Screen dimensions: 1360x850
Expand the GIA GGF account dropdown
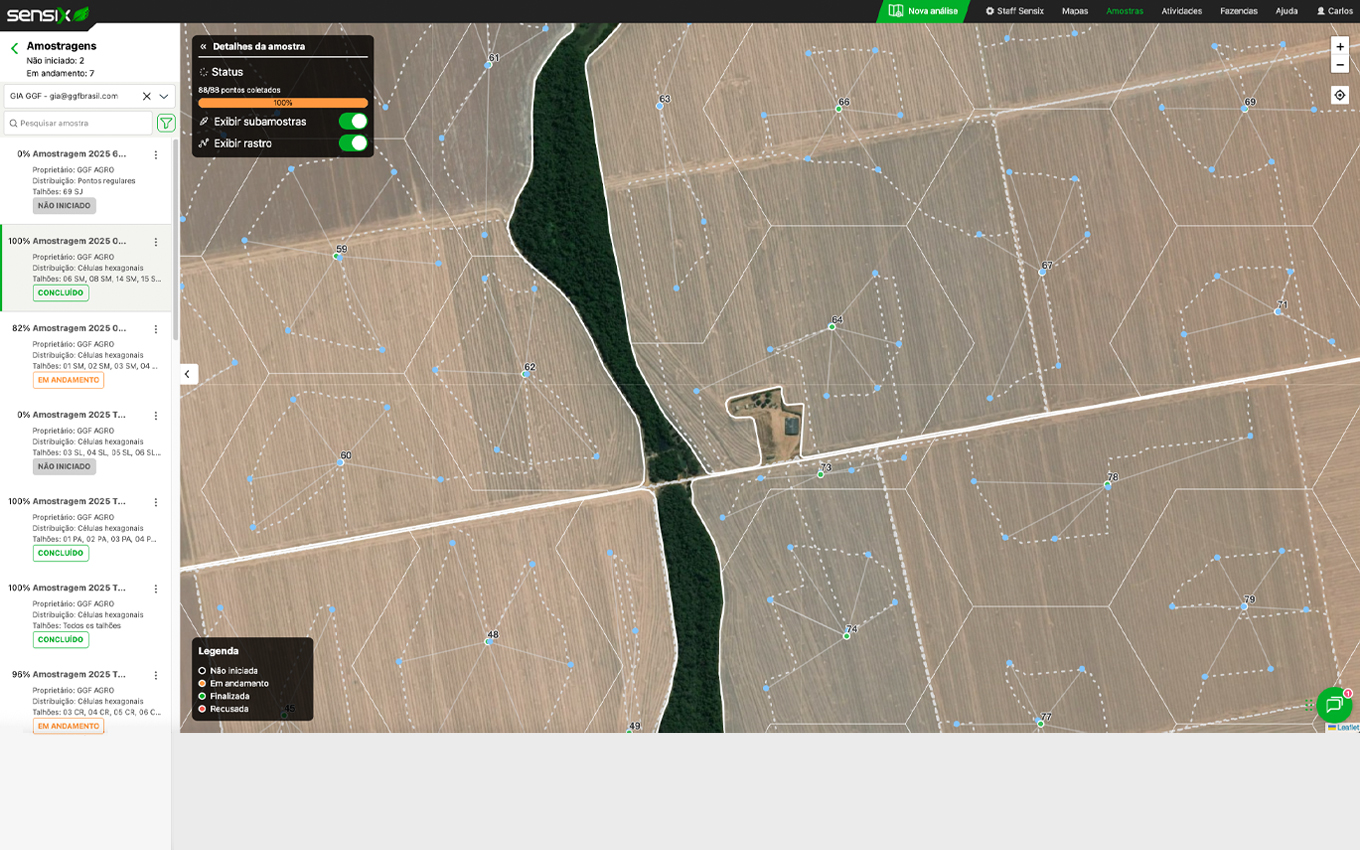coord(164,96)
